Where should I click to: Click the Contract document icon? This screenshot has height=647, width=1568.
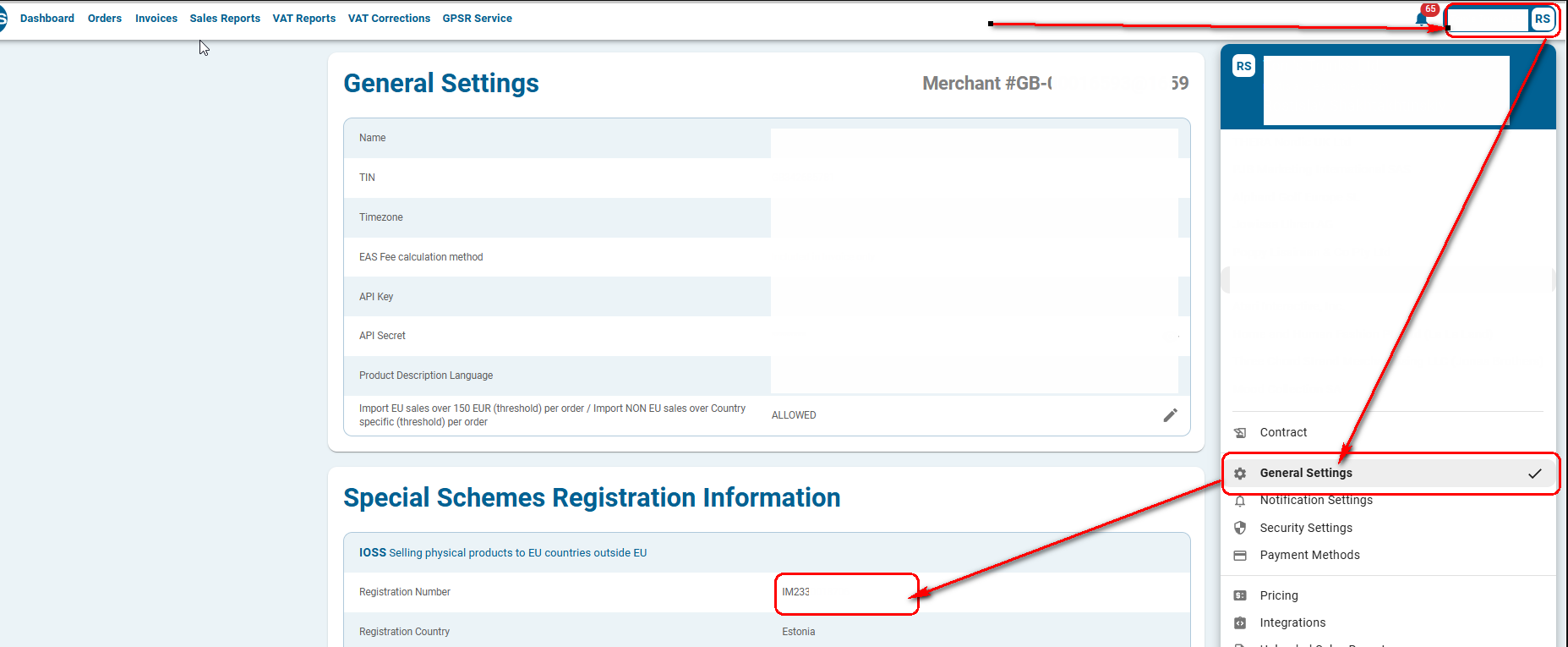pos(1240,433)
